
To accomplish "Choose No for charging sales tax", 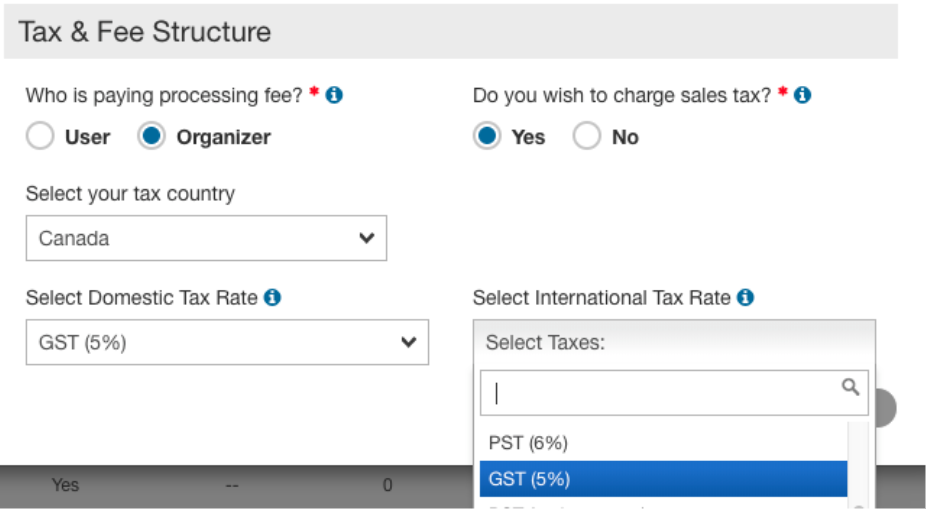I will (x=587, y=137).
